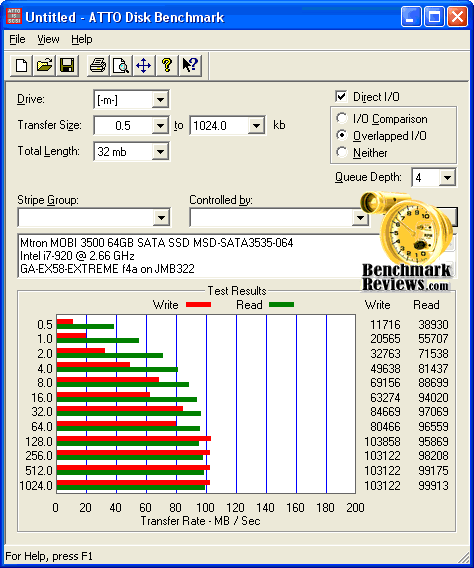The image size is (474, 568).
Task: Click the 'Transfer Rate - MB / Sec' axis label
Action: (200, 521)
